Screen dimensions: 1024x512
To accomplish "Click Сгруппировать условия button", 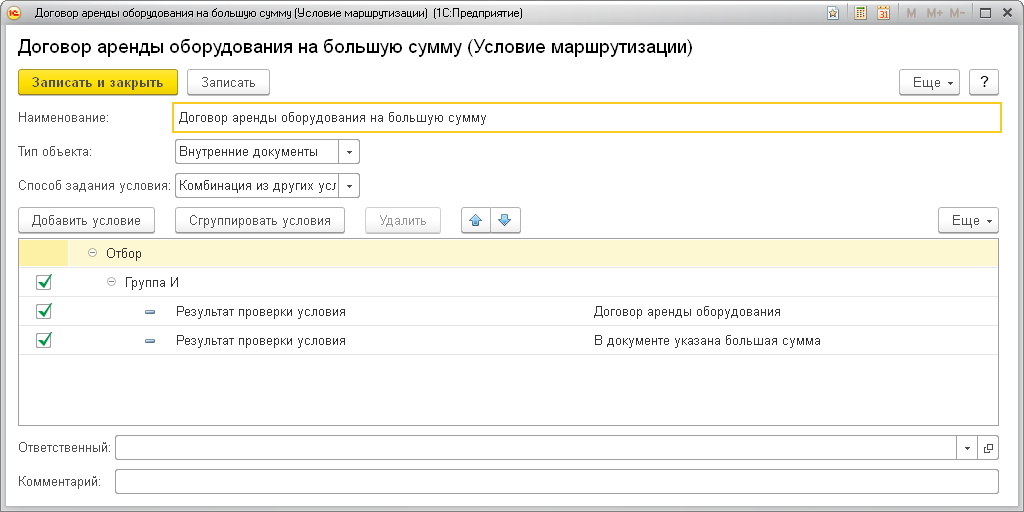I will pos(260,221).
